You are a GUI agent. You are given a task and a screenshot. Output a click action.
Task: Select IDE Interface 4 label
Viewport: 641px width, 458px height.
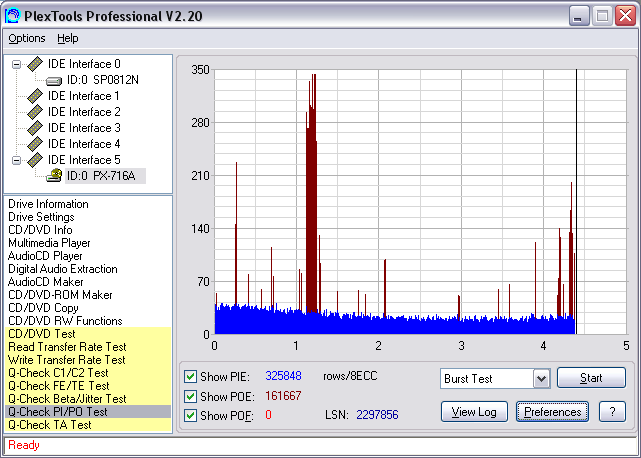pyautogui.click(x=84, y=144)
